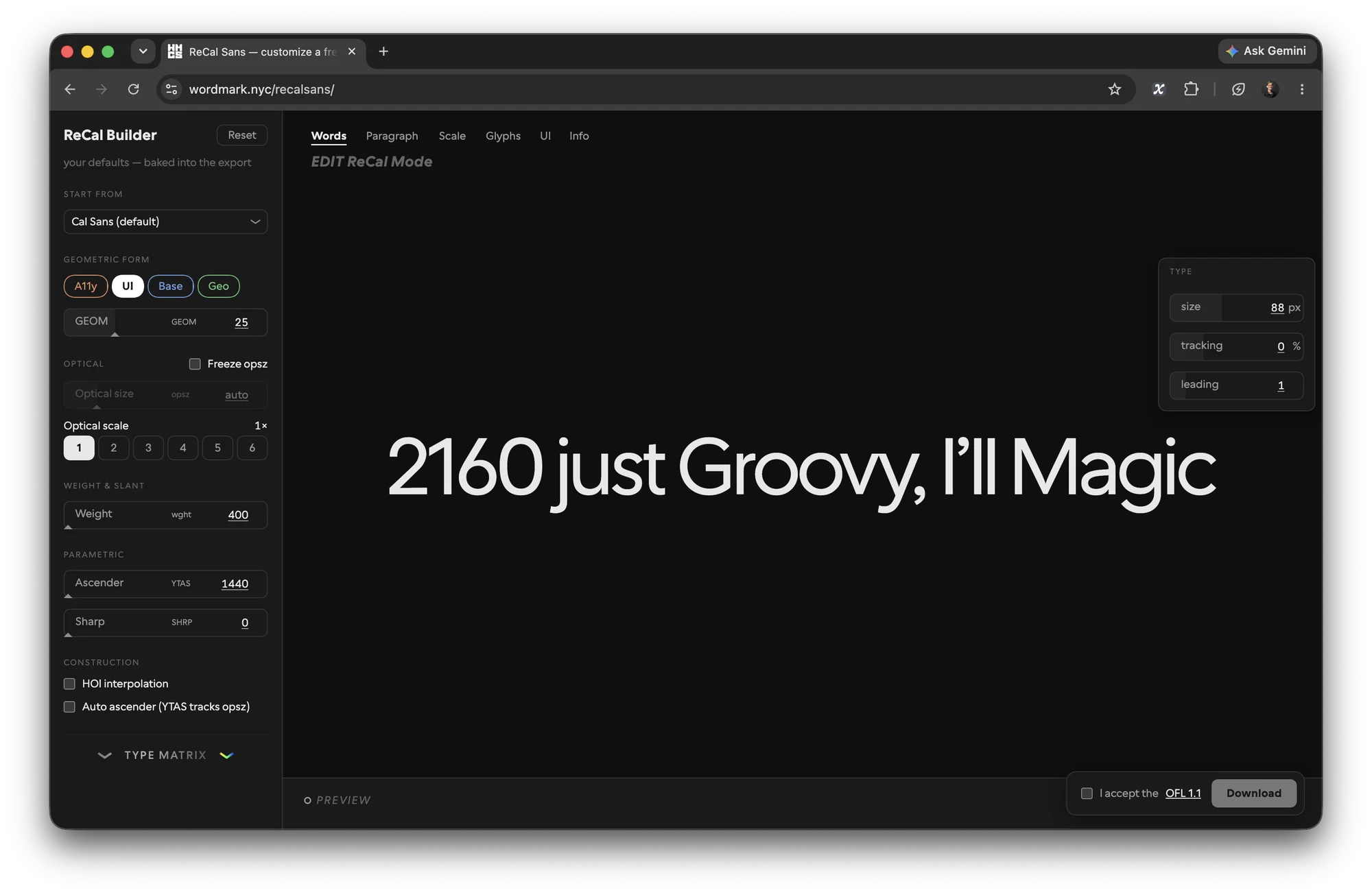Open the OFL 1.1 license link
This screenshot has height=895, width=1372.
pos(1183,793)
